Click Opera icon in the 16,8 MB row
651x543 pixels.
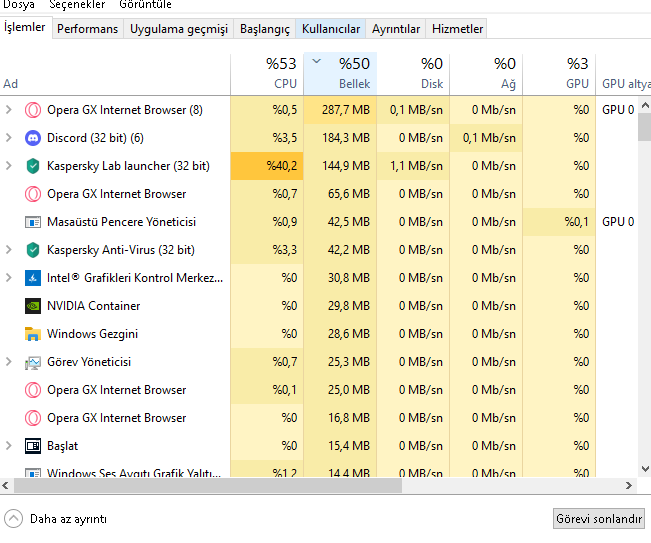tap(33, 418)
